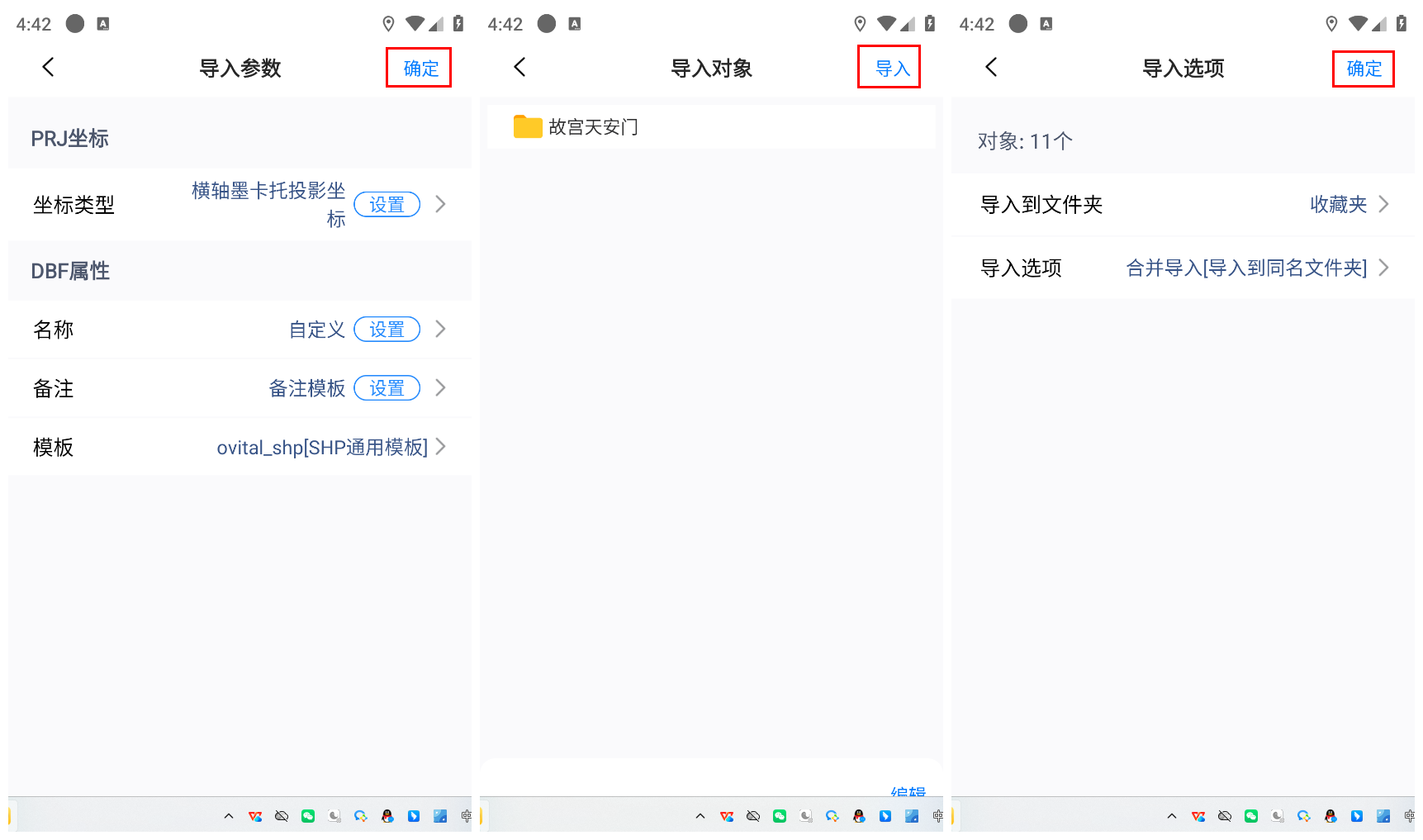Select the 故宫天安门 folder name
The width and height of the screenshot is (1423, 840).
(x=593, y=126)
